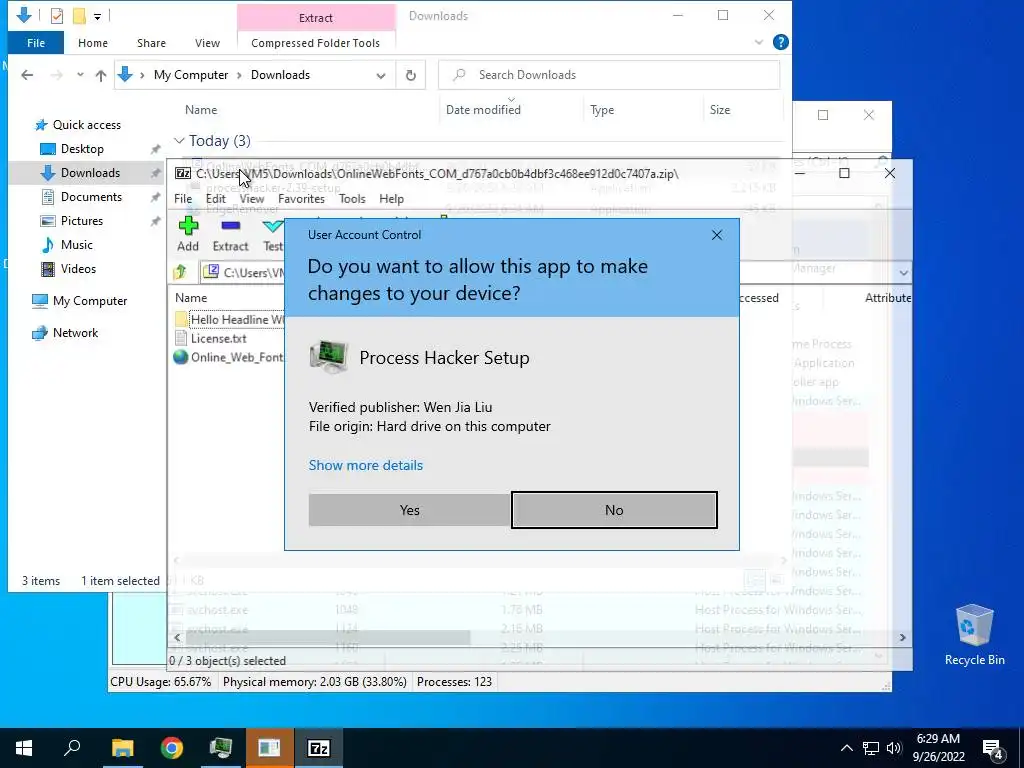Click the Extract button in 7-Zip toolbar
The height and width of the screenshot is (768, 1024).
[x=231, y=234]
